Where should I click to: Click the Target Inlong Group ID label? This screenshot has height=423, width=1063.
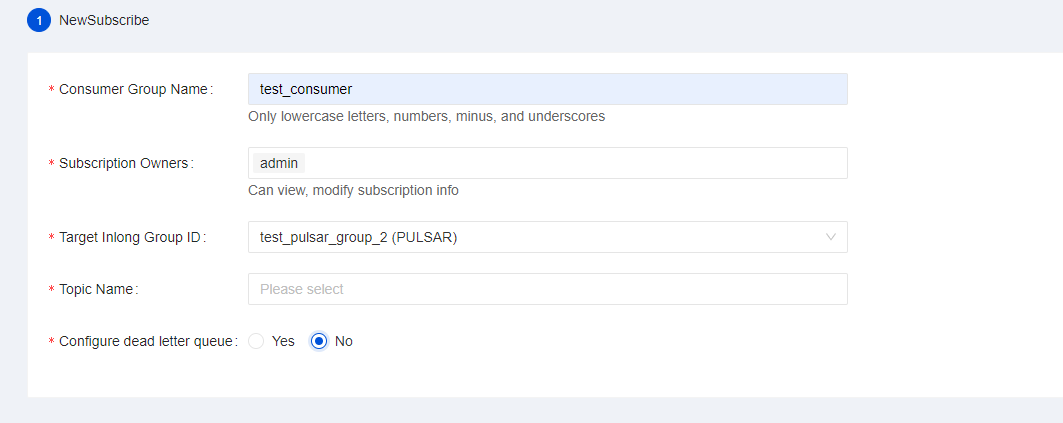(x=131, y=237)
